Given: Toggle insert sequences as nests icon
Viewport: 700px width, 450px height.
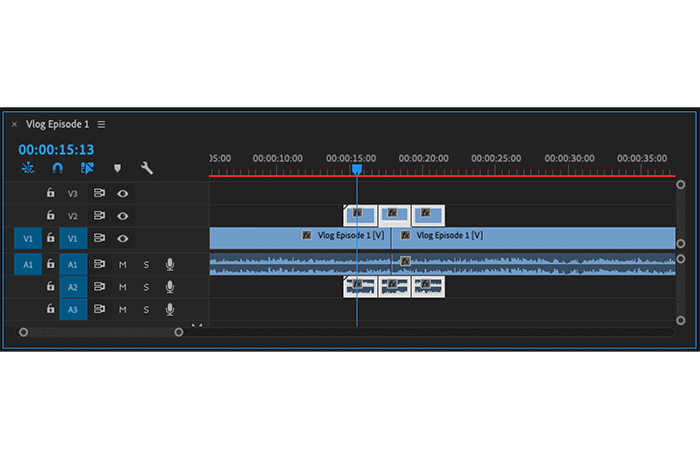Looking at the screenshot, I should pyautogui.click(x=28, y=168).
